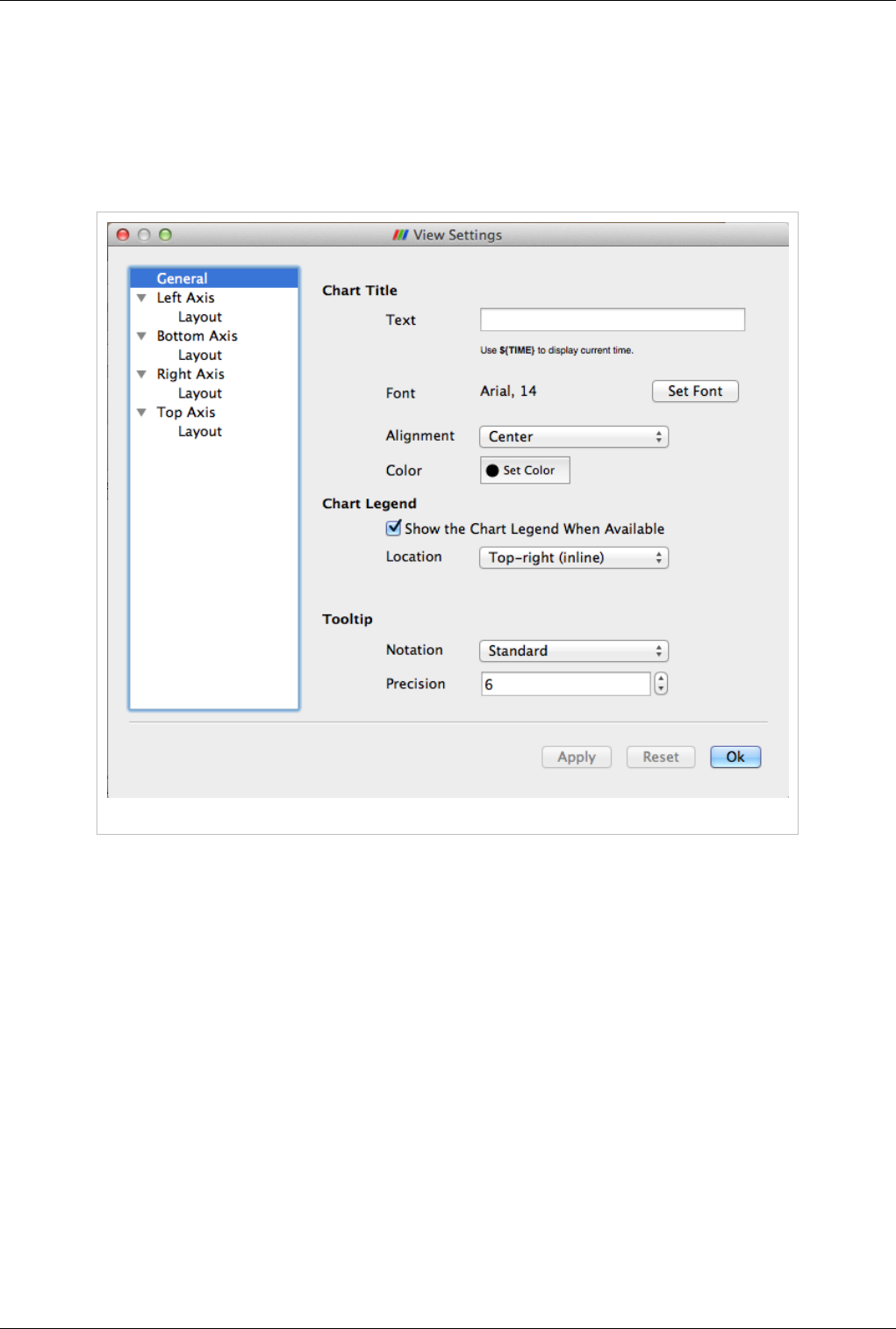Decrease Precision with the stepper down arrow
This screenshot has width=896, height=1329.
(662, 690)
